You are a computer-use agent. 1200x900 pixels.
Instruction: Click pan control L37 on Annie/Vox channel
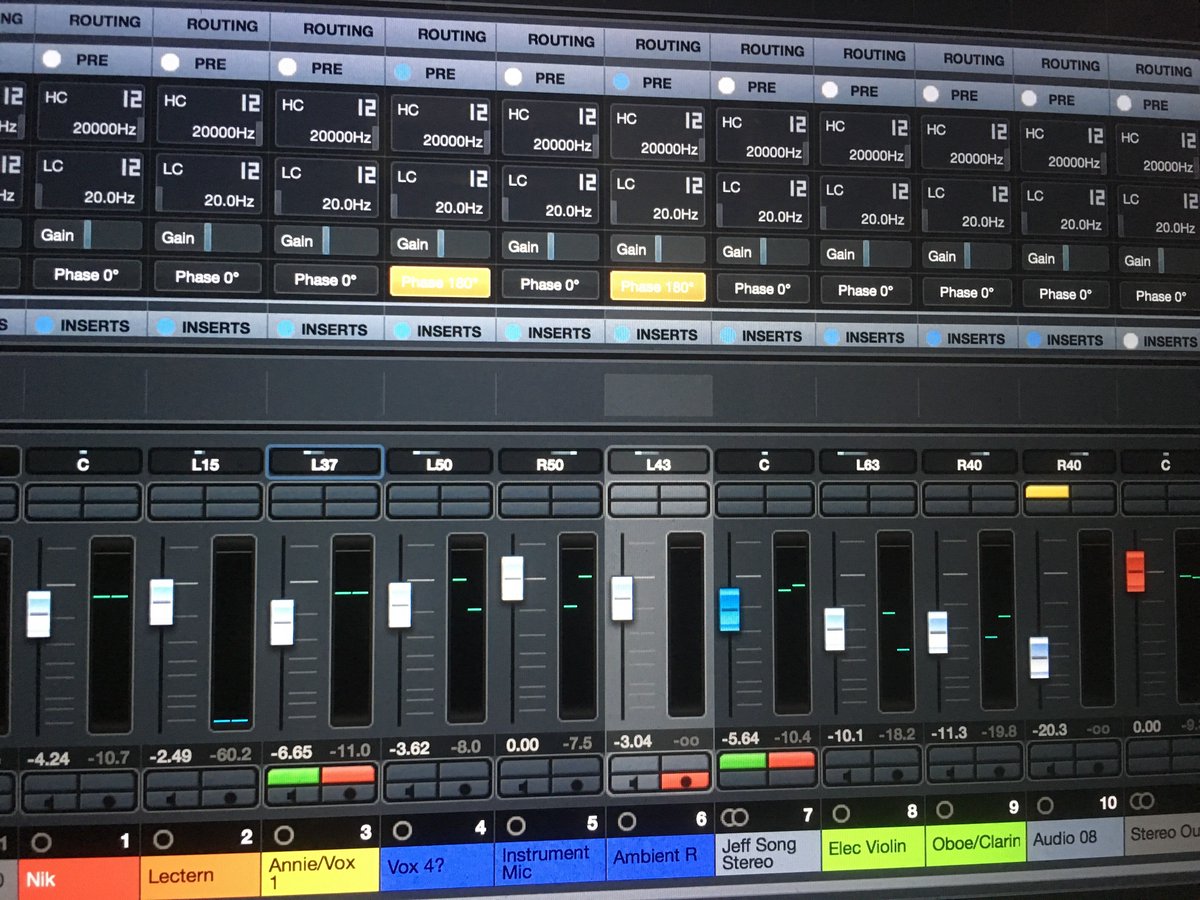point(325,464)
